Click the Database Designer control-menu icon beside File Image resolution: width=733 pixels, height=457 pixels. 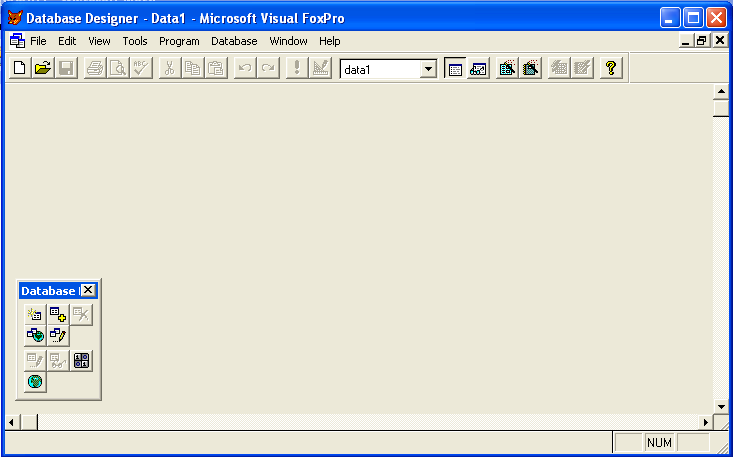17,41
